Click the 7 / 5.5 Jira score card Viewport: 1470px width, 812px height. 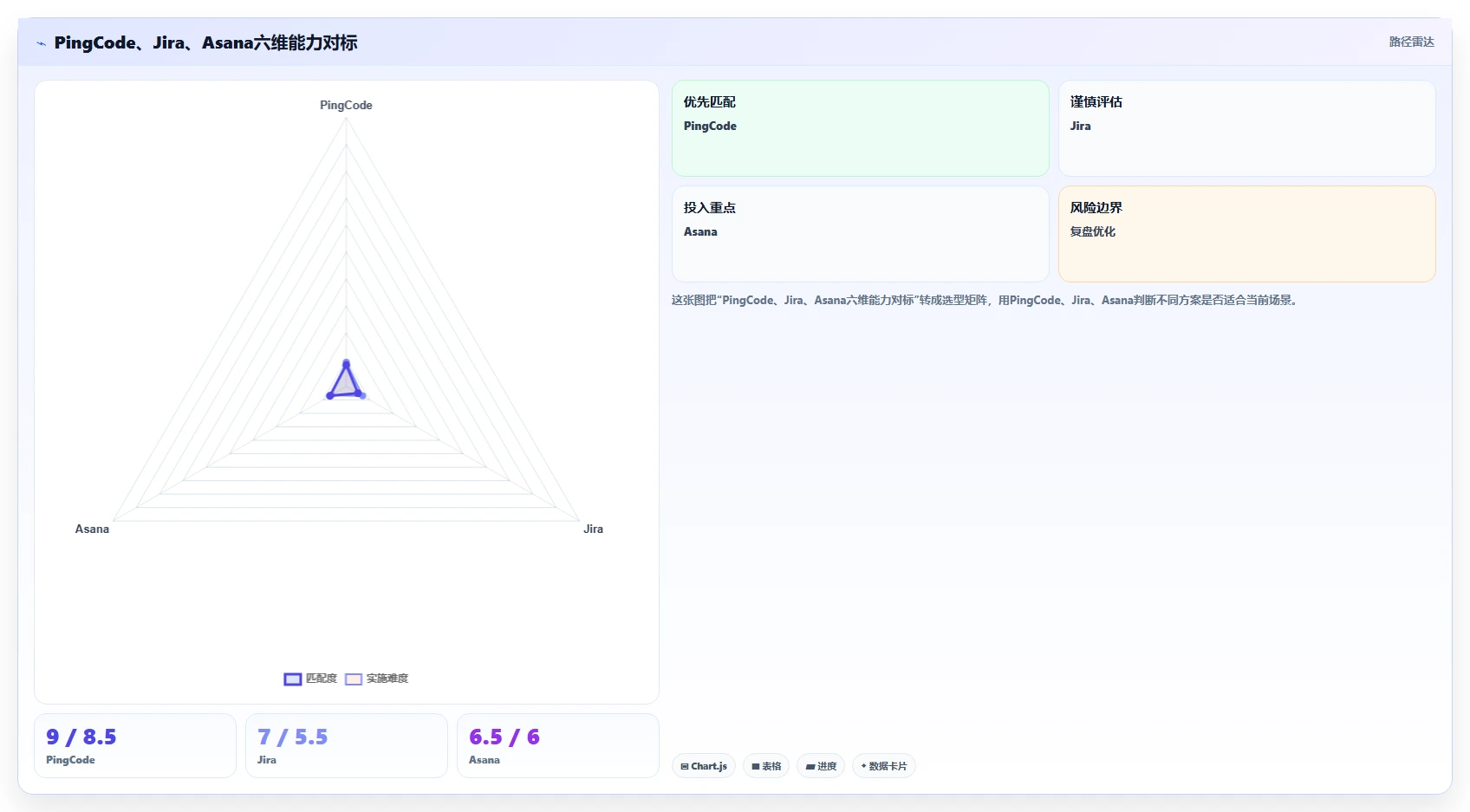(347, 746)
